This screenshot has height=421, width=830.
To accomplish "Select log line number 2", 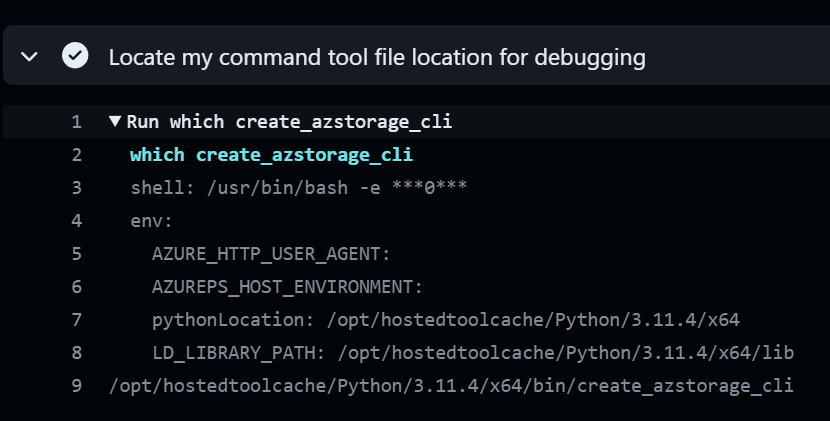I will point(76,155).
